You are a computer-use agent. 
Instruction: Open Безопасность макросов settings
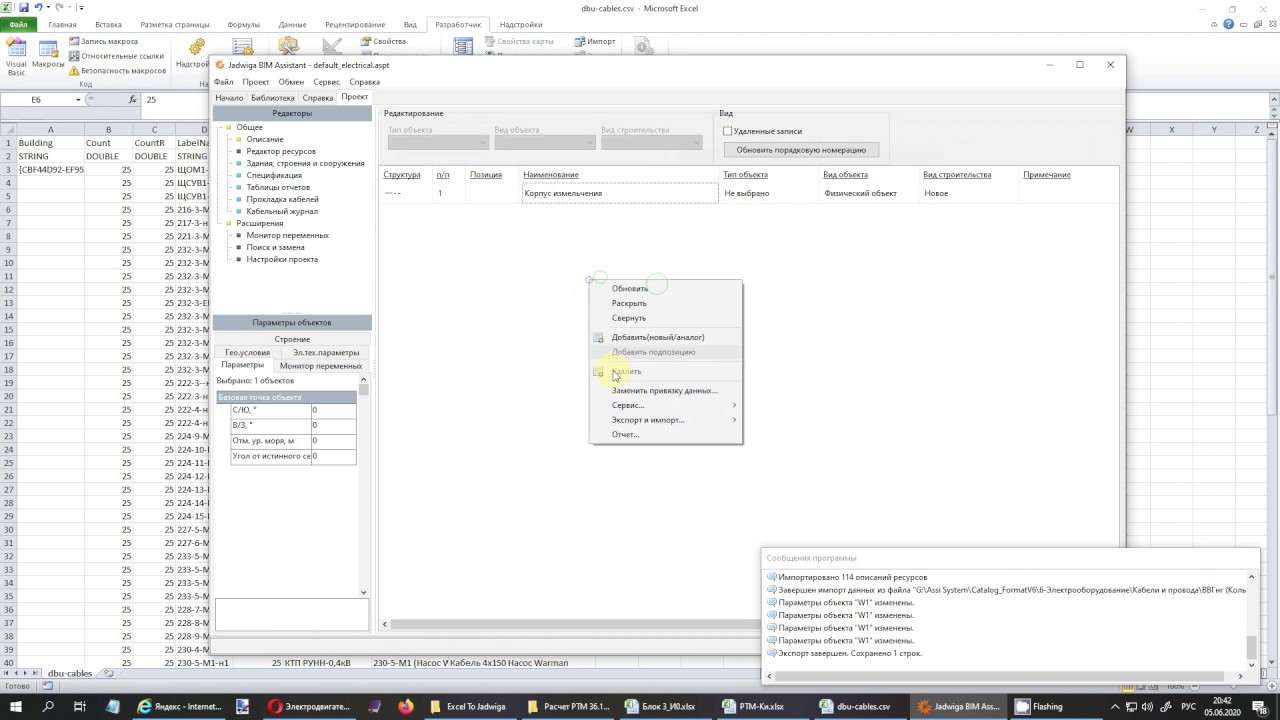pyautogui.click(x=117, y=71)
